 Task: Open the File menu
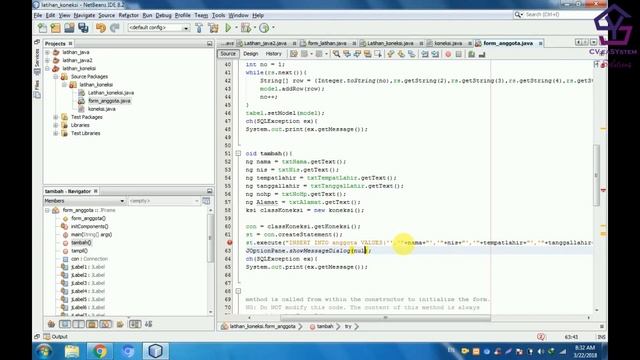(38, 15)
